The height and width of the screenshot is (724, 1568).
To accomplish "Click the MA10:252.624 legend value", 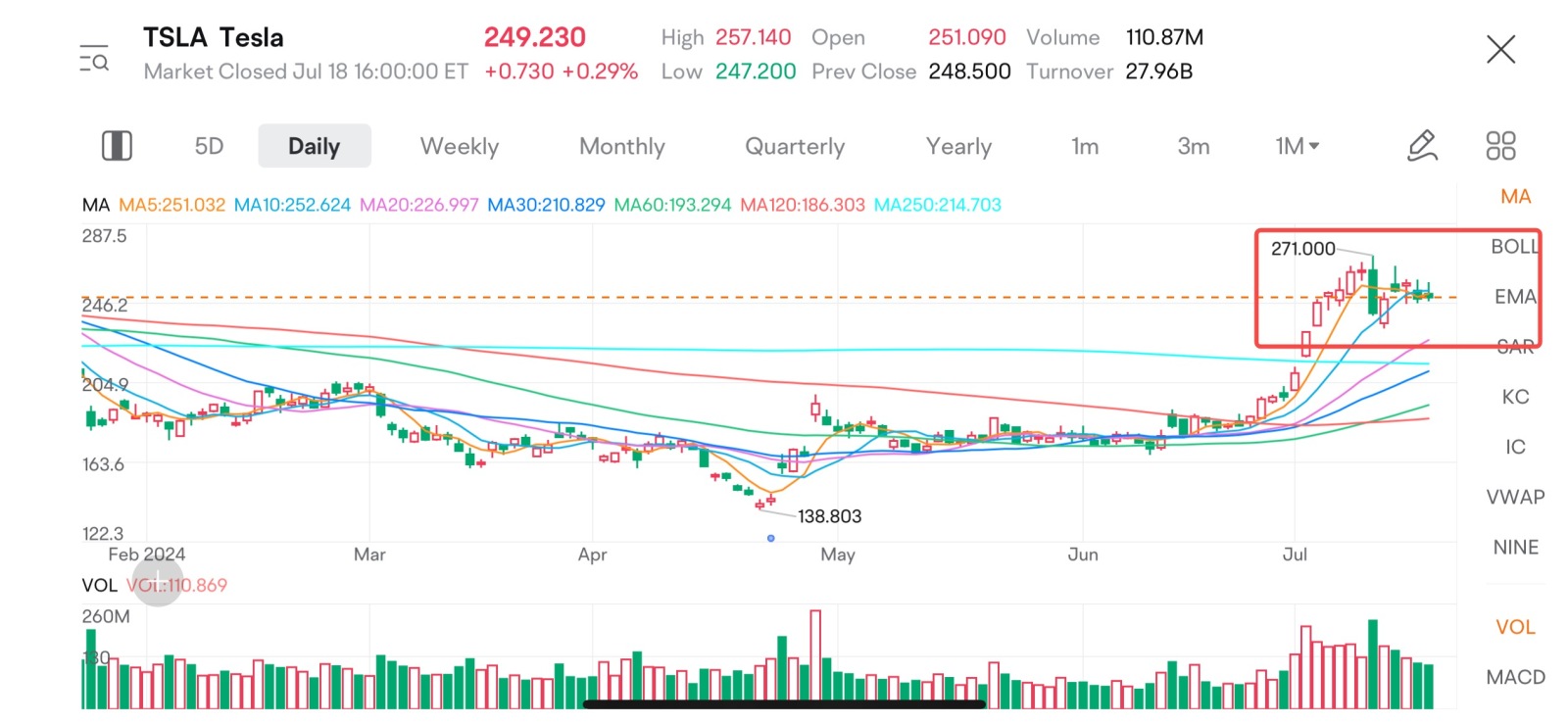I will (x=292, y=205).
